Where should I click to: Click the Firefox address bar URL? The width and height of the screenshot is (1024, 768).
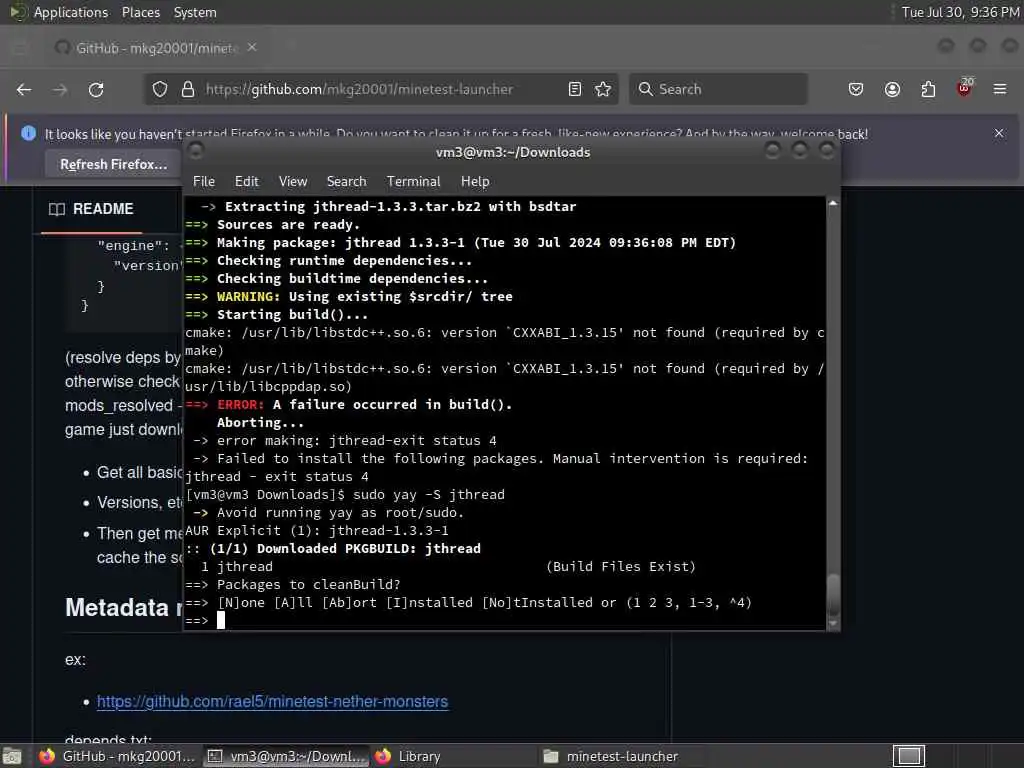coord(359,89)
